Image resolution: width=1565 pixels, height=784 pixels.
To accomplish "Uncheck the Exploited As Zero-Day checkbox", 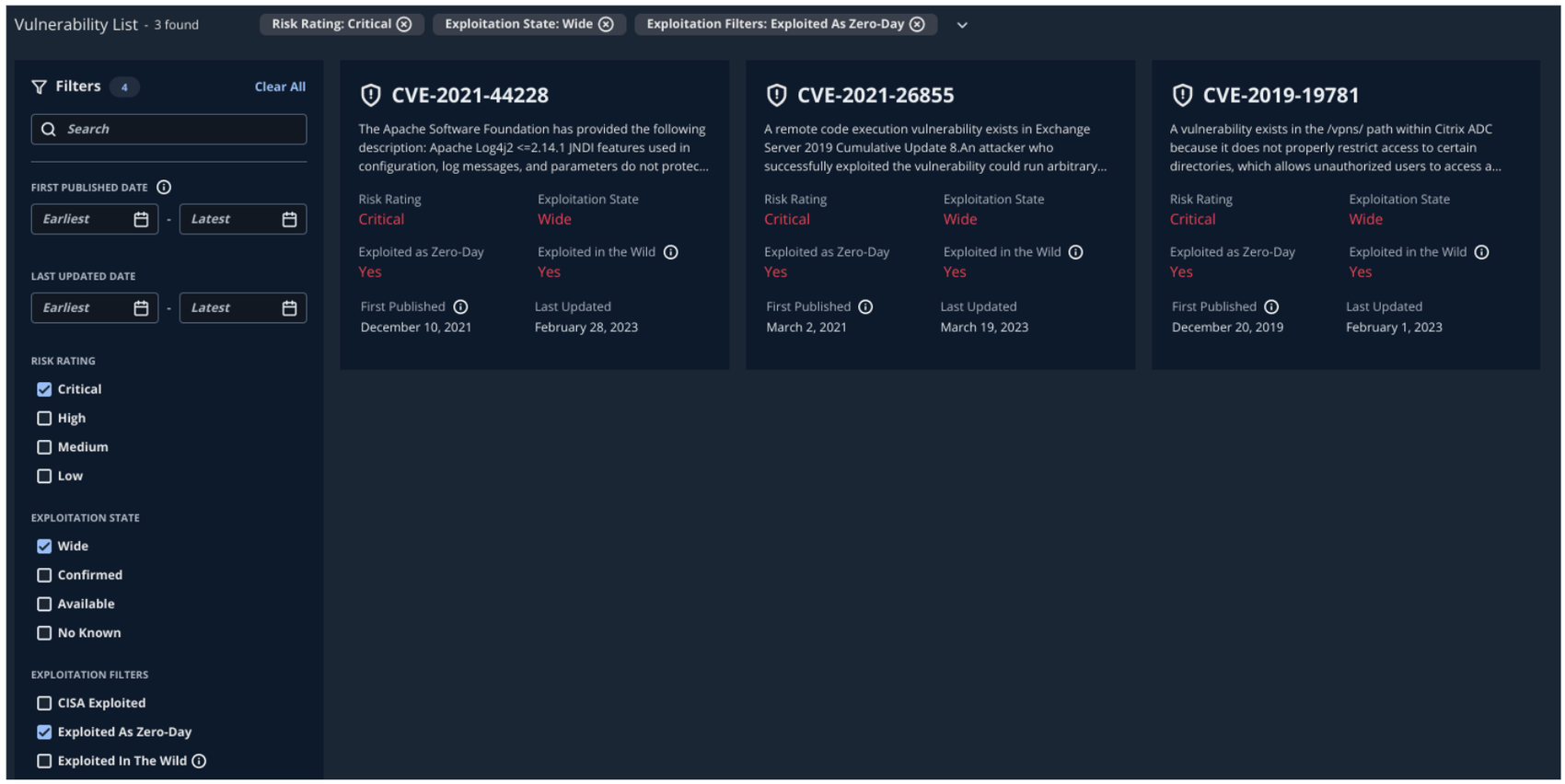I will 44,732.
